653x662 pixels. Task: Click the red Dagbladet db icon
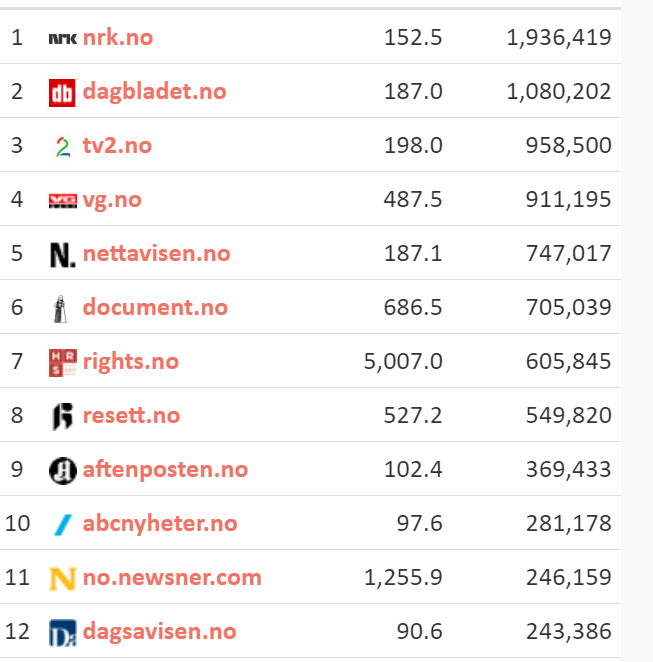point(62,92)
